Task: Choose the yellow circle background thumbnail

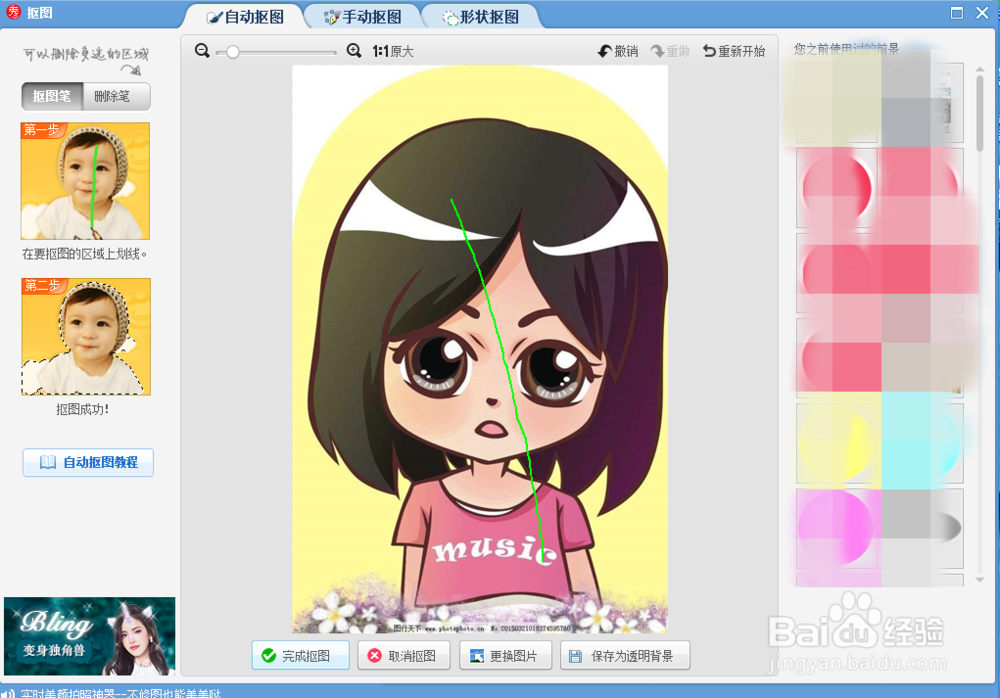Action: [x=837, y=442]
